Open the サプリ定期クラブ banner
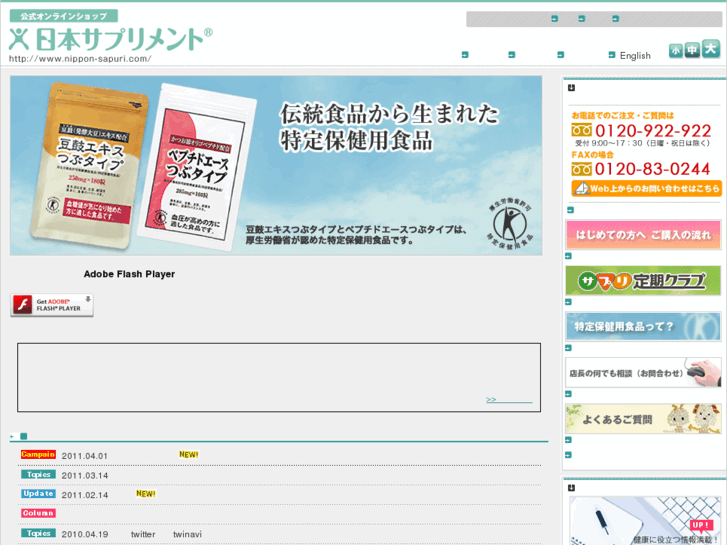This screenshot has height=545, width=727. (x=643, y=281)
